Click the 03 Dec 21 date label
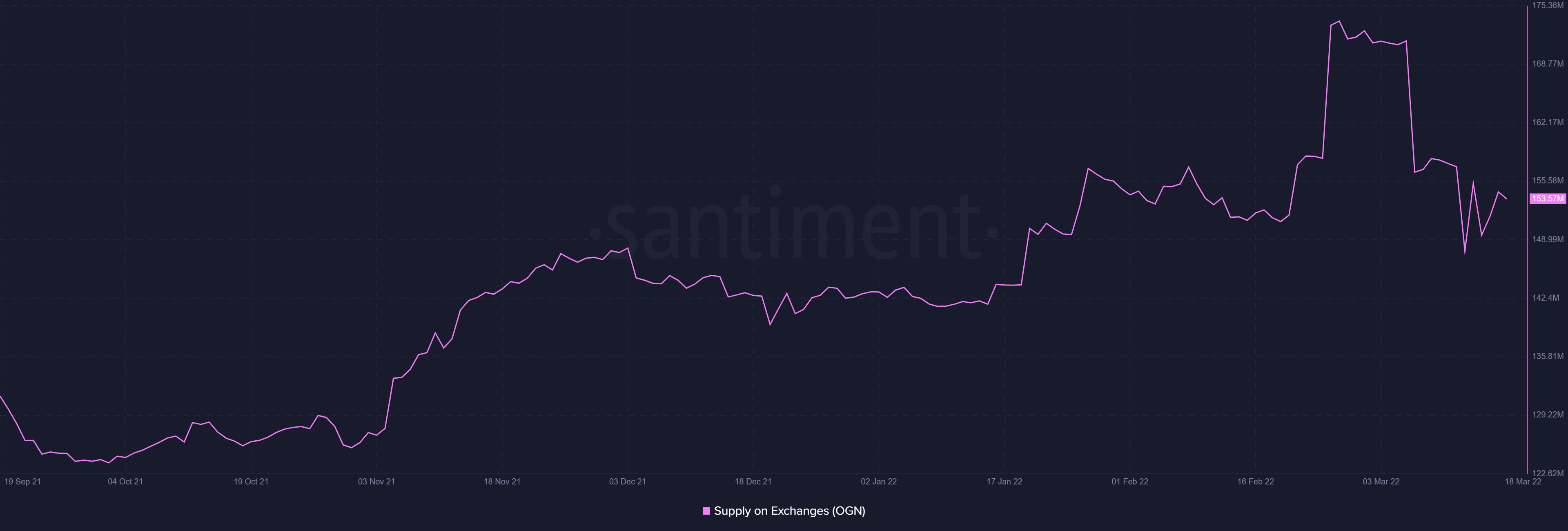Viewport: 1568px width, 531px height. 628,482
